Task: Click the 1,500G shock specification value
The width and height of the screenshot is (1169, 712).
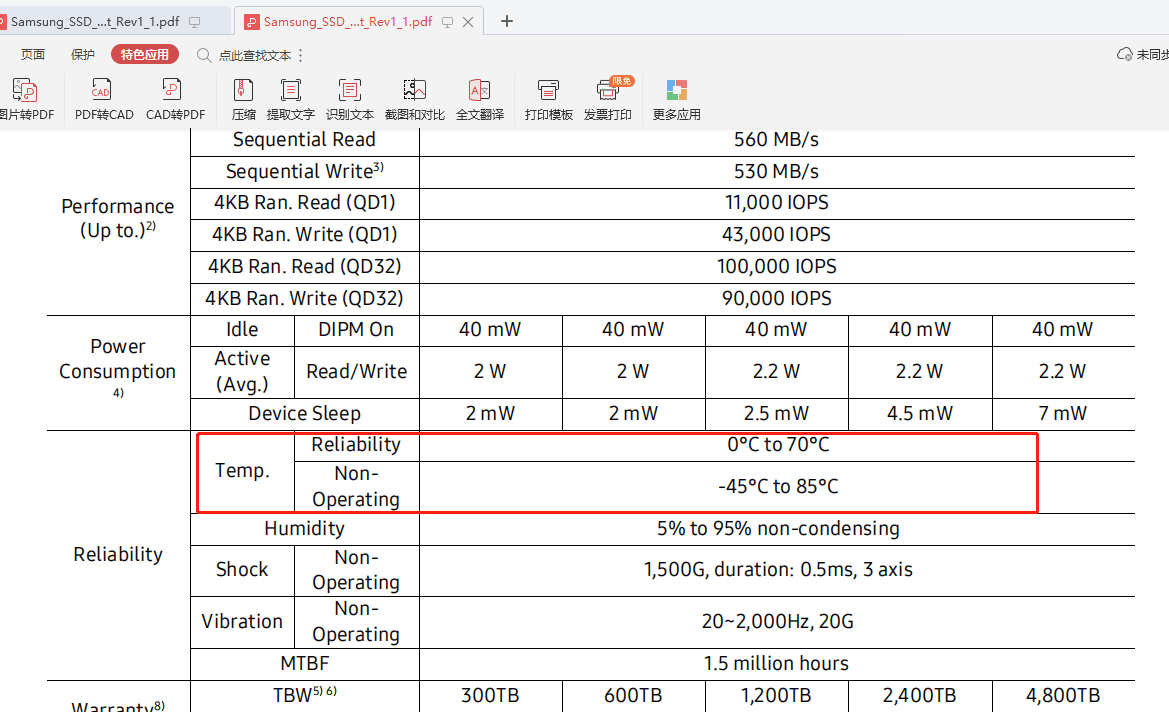Action: (778, 570)
